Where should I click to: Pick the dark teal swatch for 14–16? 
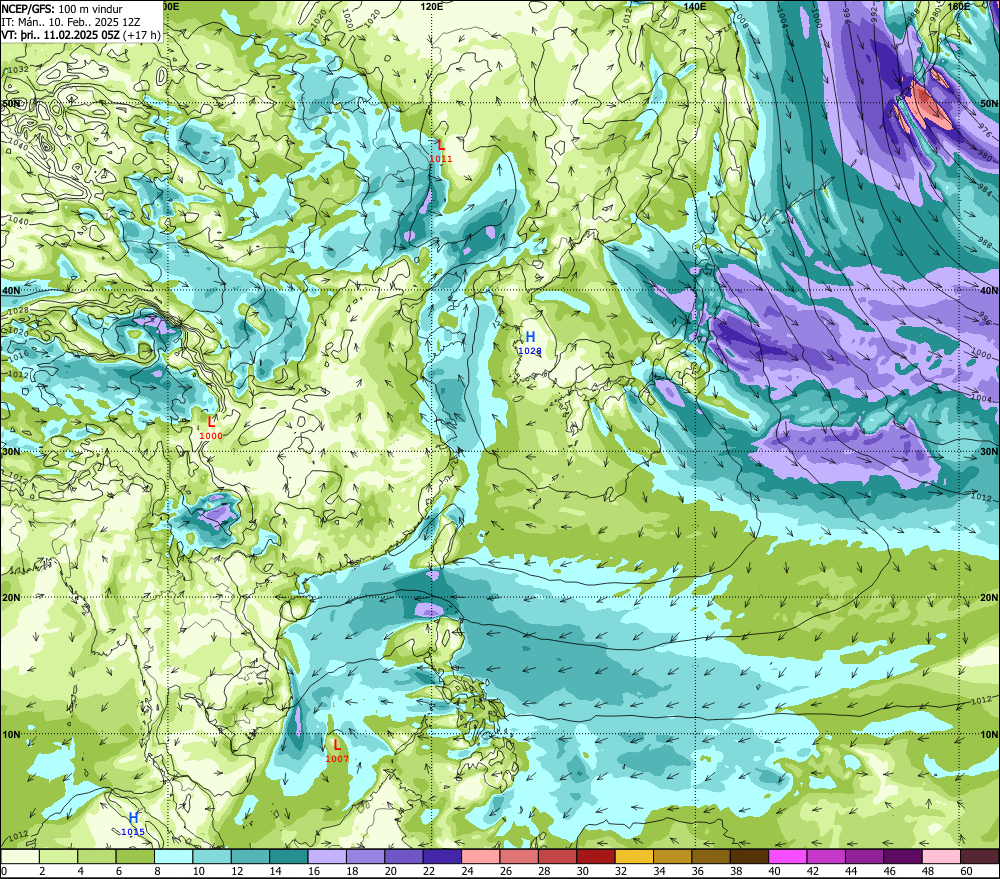(289, 857)
